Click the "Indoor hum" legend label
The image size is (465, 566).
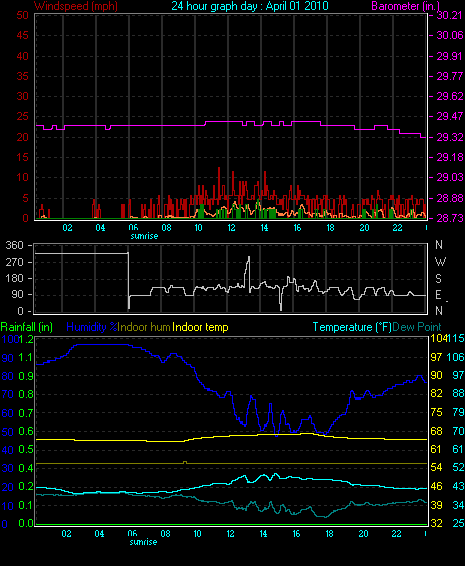[144, 327]
